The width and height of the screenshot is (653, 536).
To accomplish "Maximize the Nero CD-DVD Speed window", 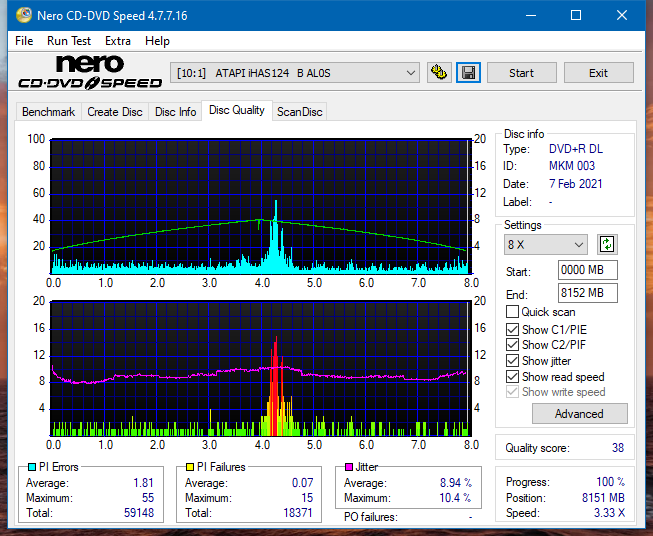I will pyautogui.click(x=576, y=15).
